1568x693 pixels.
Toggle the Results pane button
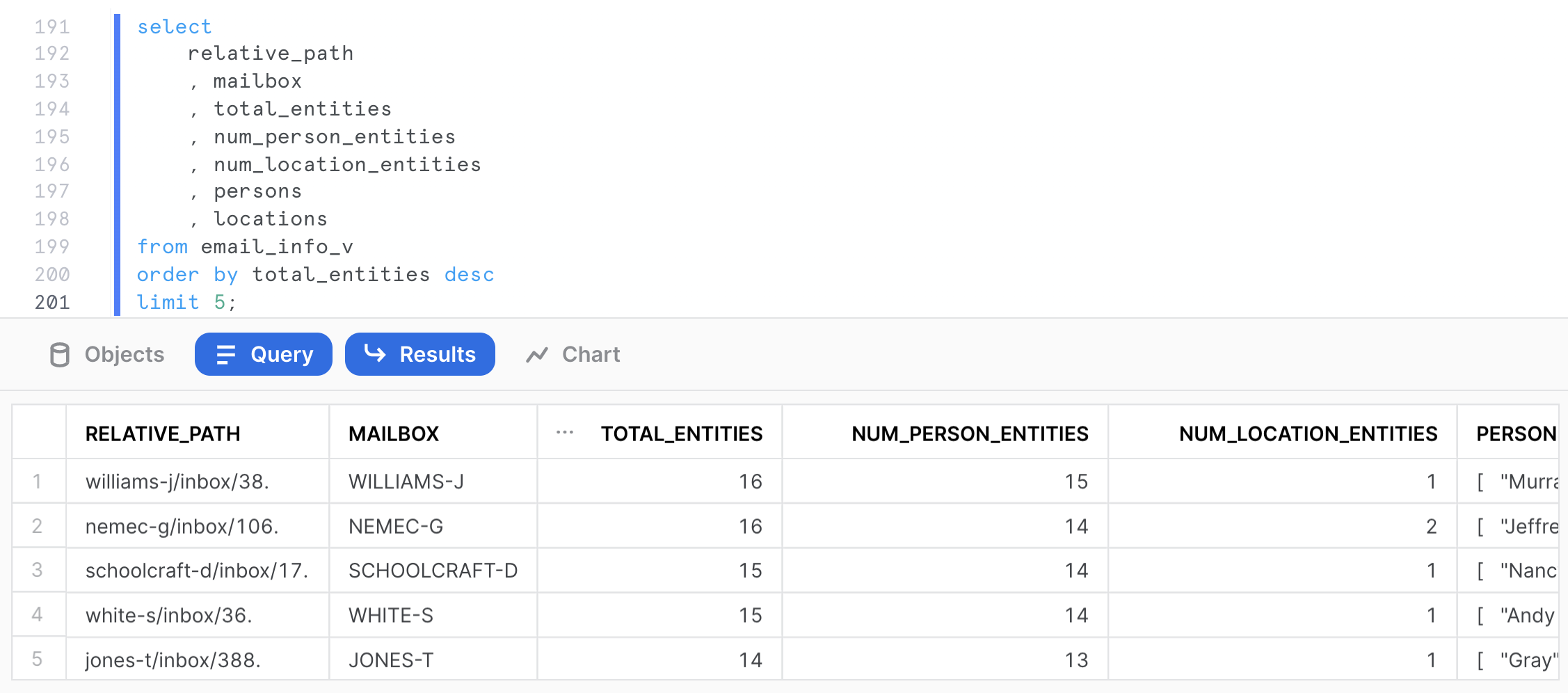[x=420, y=355]
